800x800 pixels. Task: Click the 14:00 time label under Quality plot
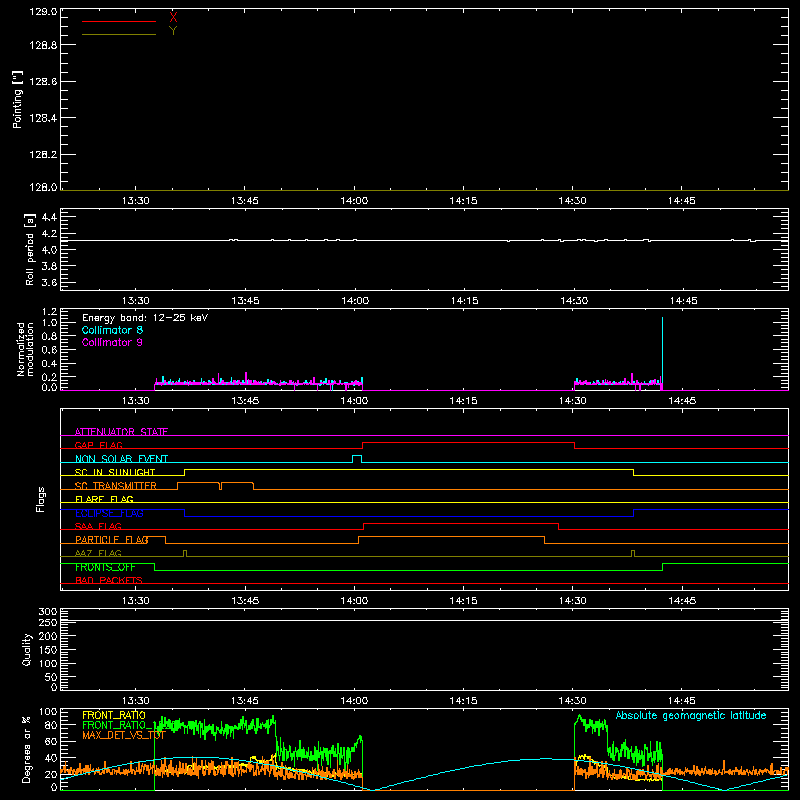point(354,701)
